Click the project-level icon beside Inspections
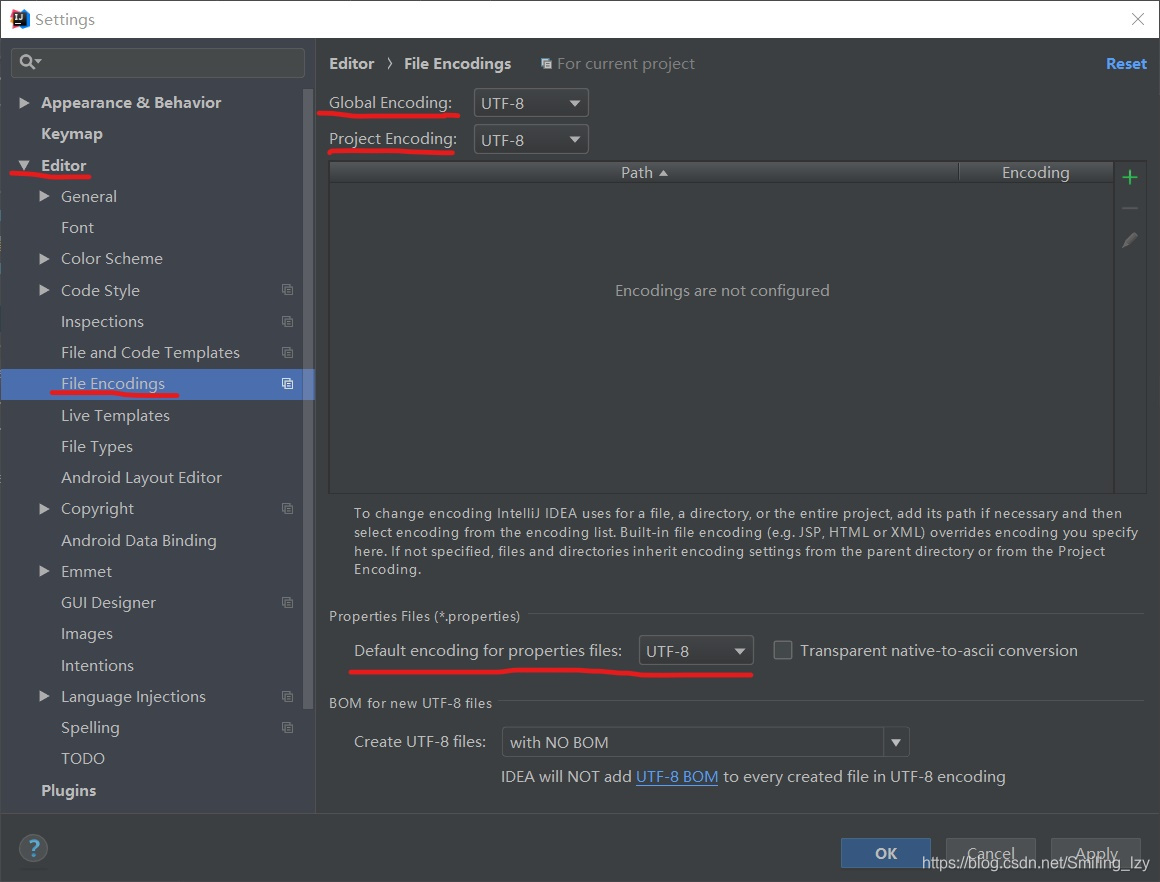 (x=288, y=321)
